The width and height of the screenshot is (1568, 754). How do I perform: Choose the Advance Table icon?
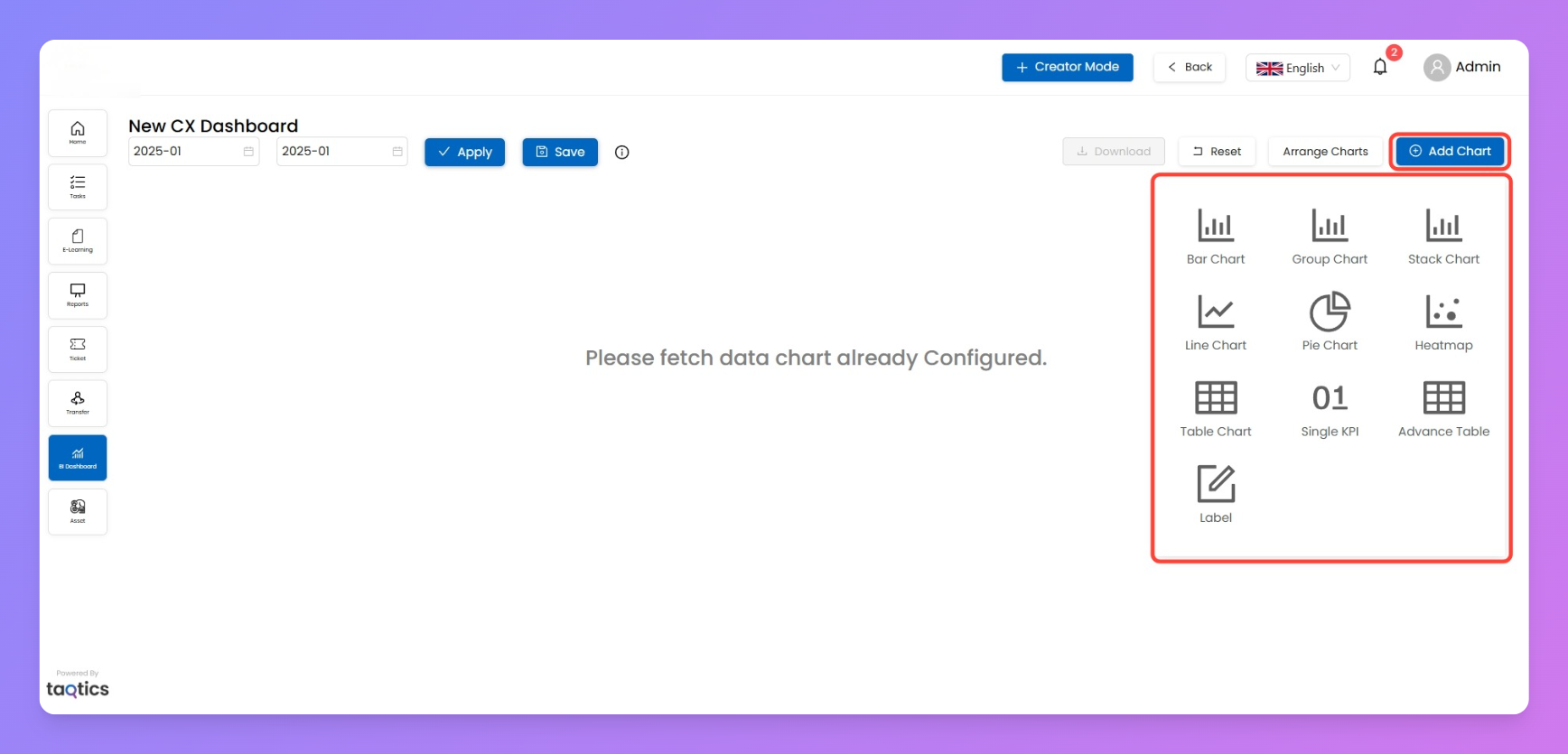pos(1443,398)
